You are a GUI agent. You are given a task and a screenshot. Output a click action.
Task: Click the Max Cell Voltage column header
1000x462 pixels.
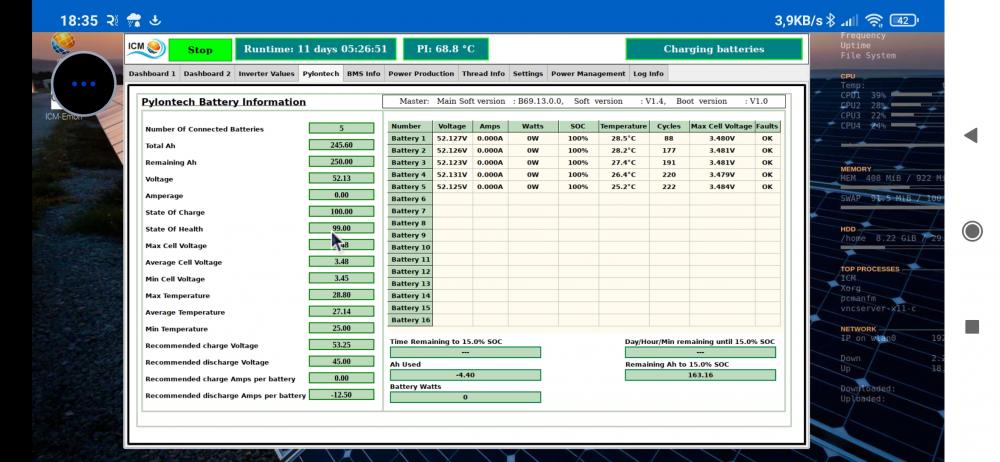click(722, 126)
